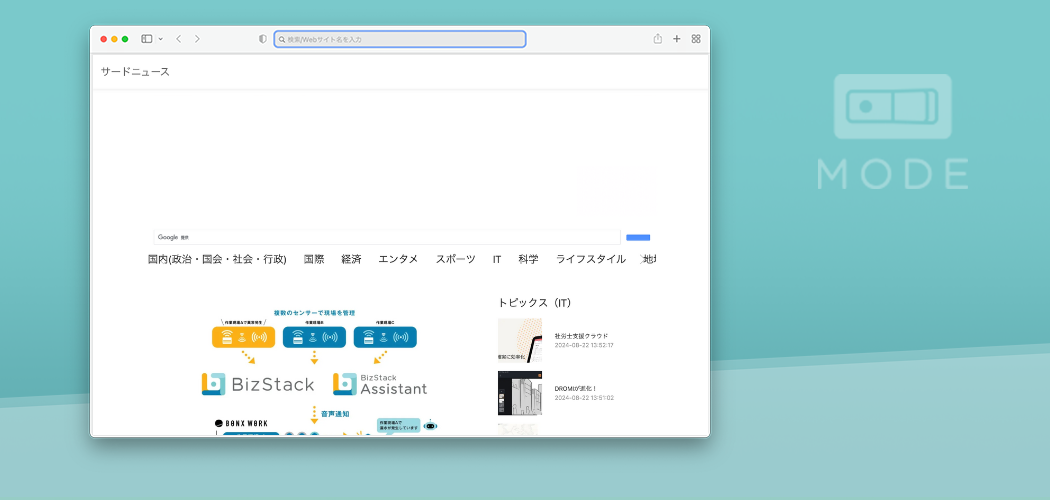Select the 経済 news category
1050x500 pixels.
pos(351,259)
